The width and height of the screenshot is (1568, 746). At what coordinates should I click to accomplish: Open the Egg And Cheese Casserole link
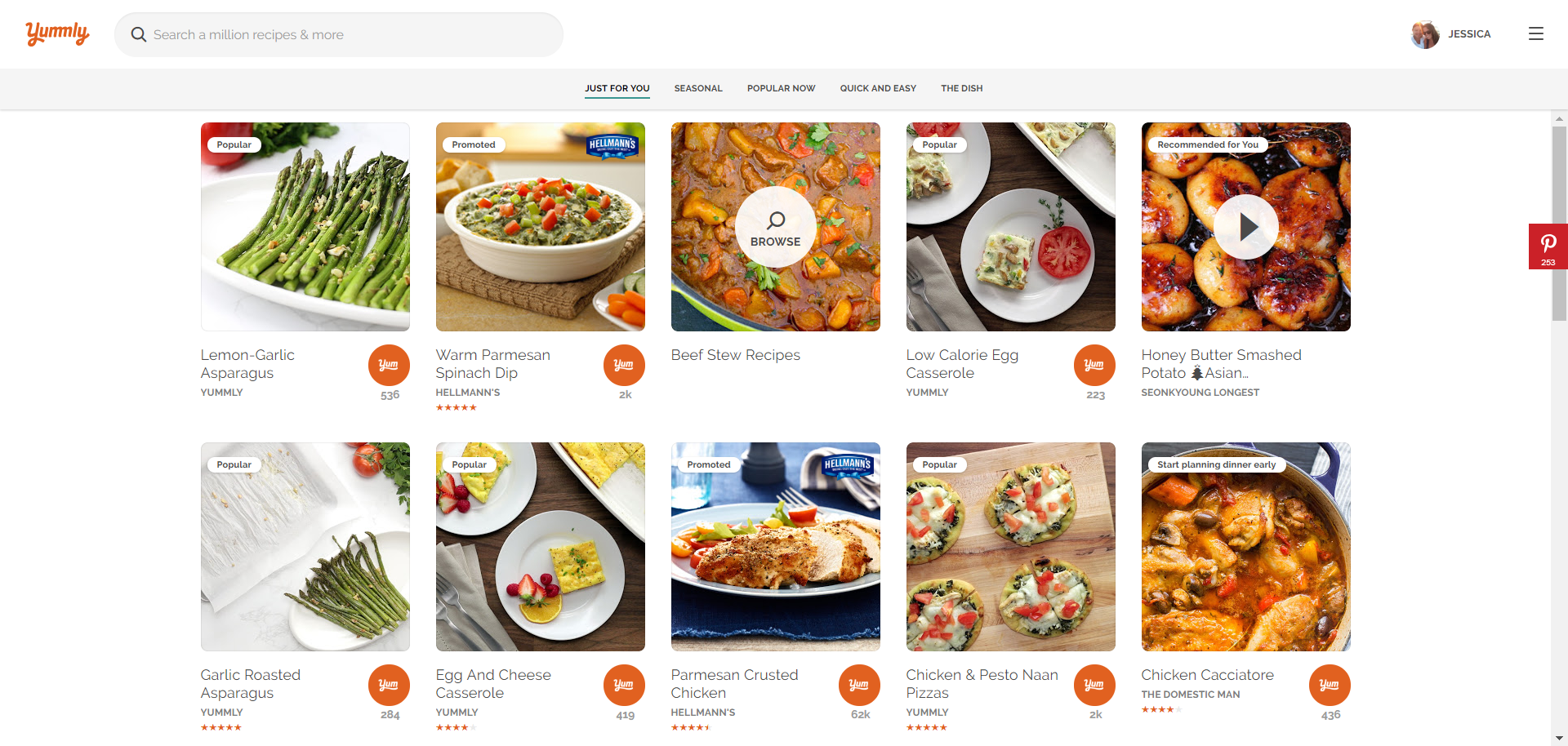(x=493, y=683)
